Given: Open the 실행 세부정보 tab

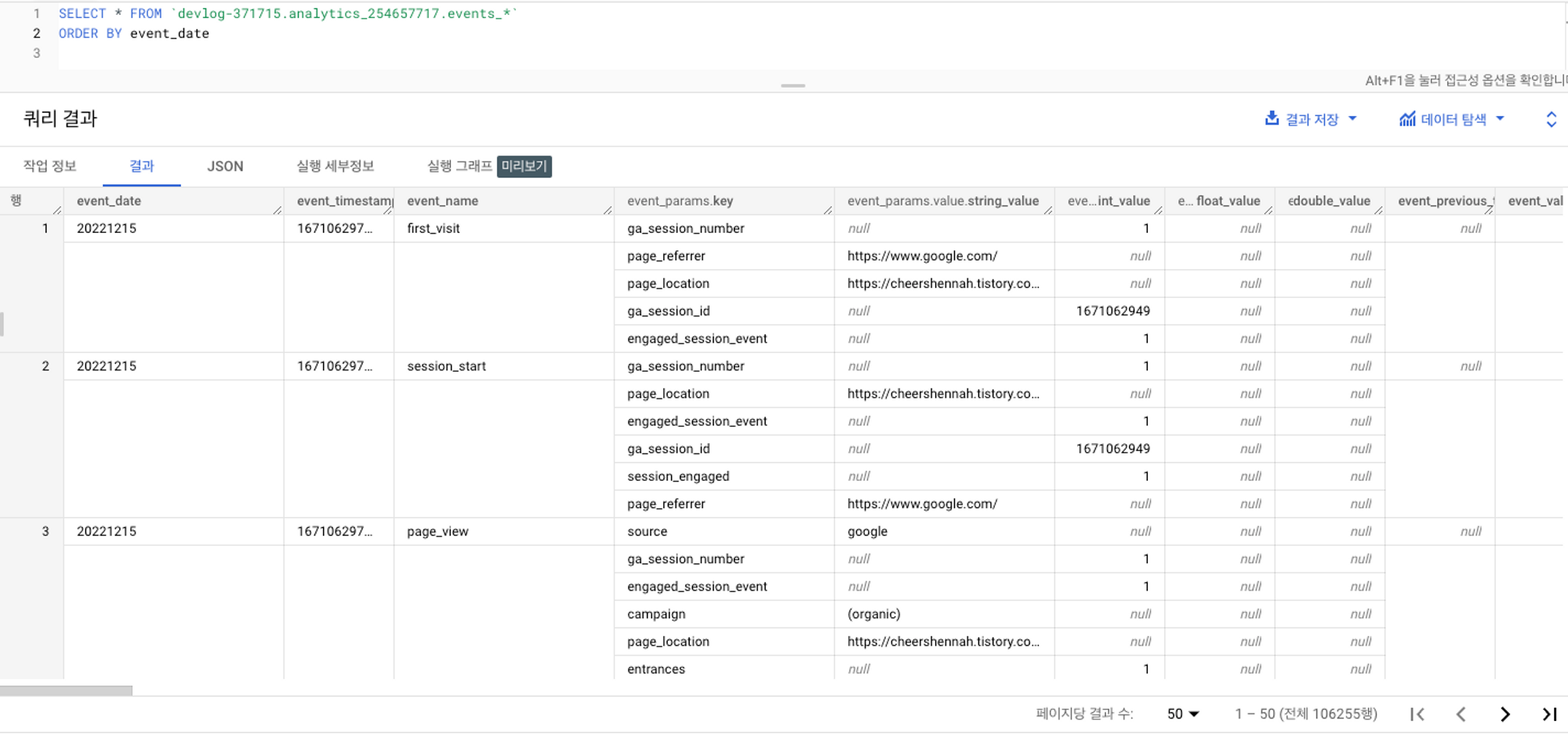Looking at the screenshot, I should pyautogui.click(x=336, y=166).
